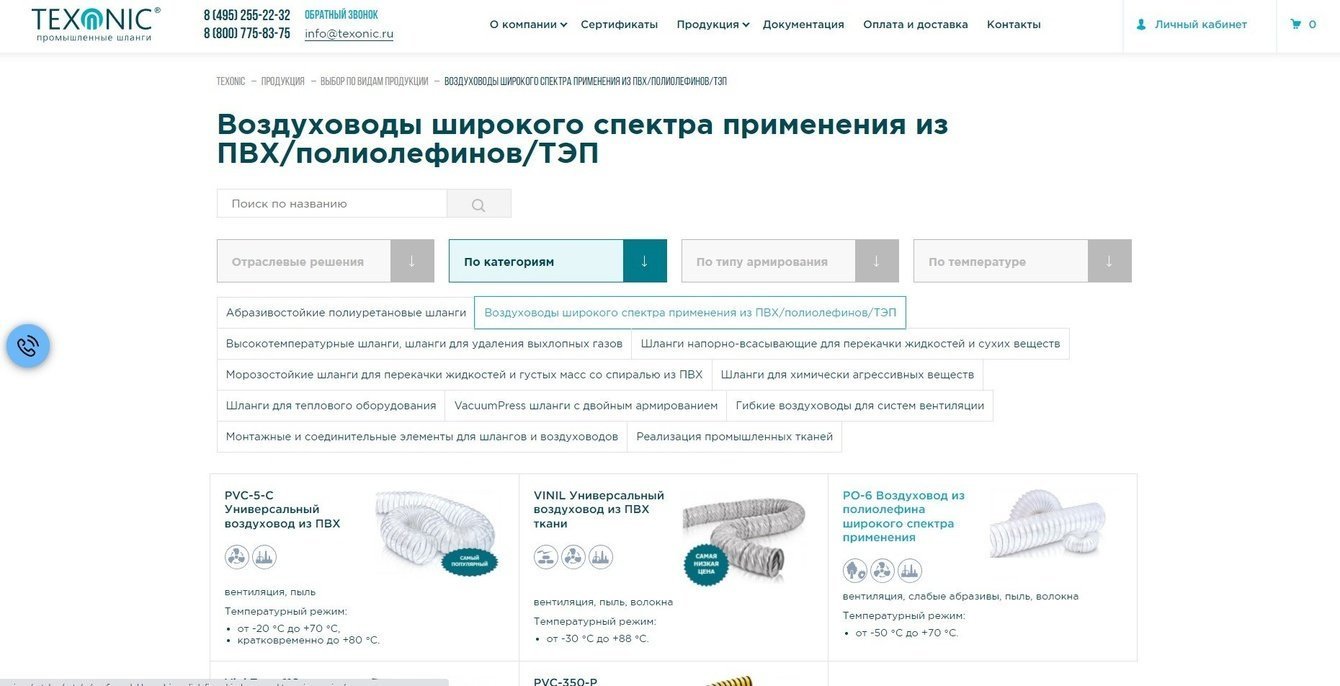The width and height of the screenshot is (1340, 686).
Task: Open the Продукция menu
Action: point(713,24)
